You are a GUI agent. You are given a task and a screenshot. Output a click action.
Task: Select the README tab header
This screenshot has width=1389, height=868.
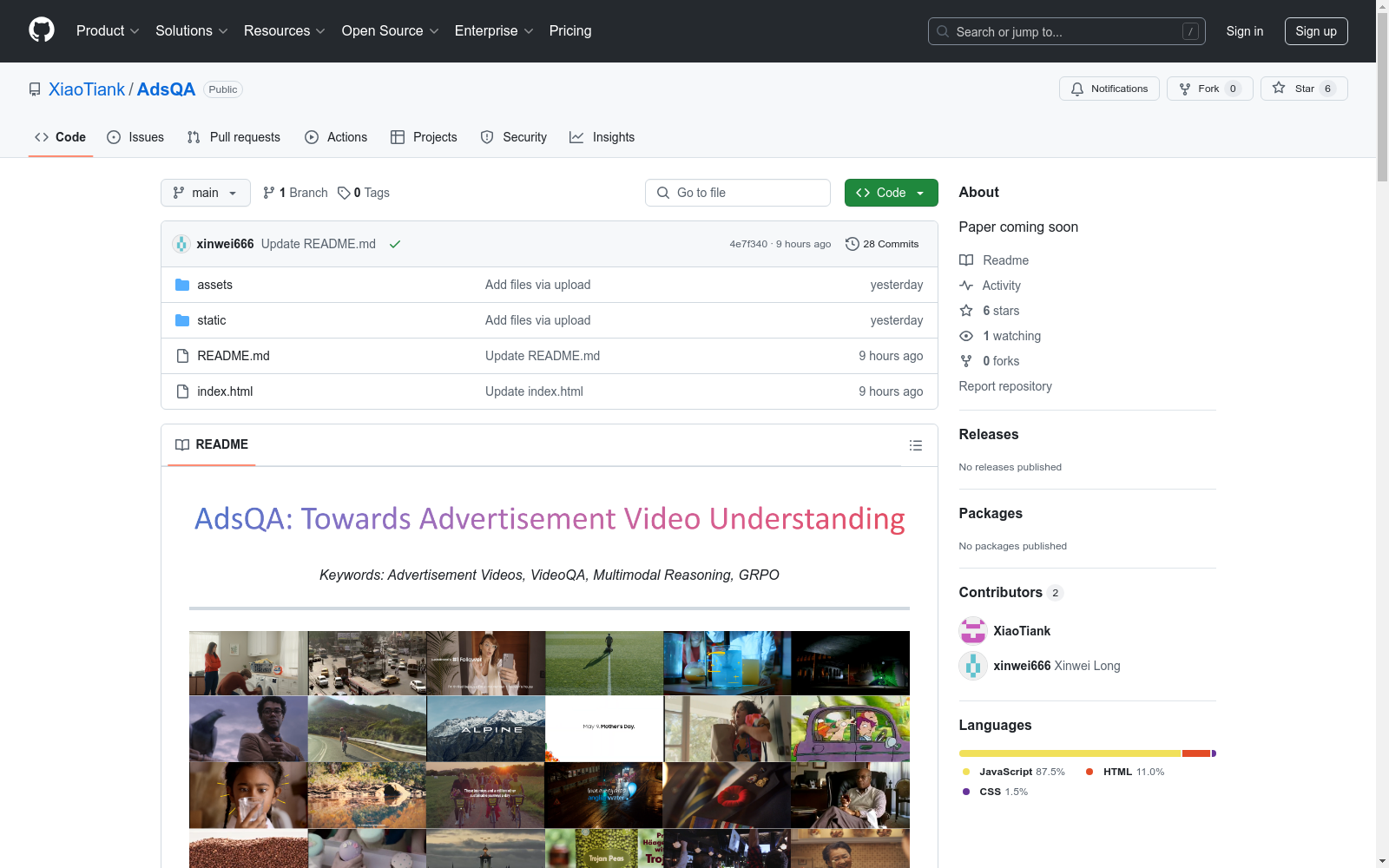coord(212,444)
